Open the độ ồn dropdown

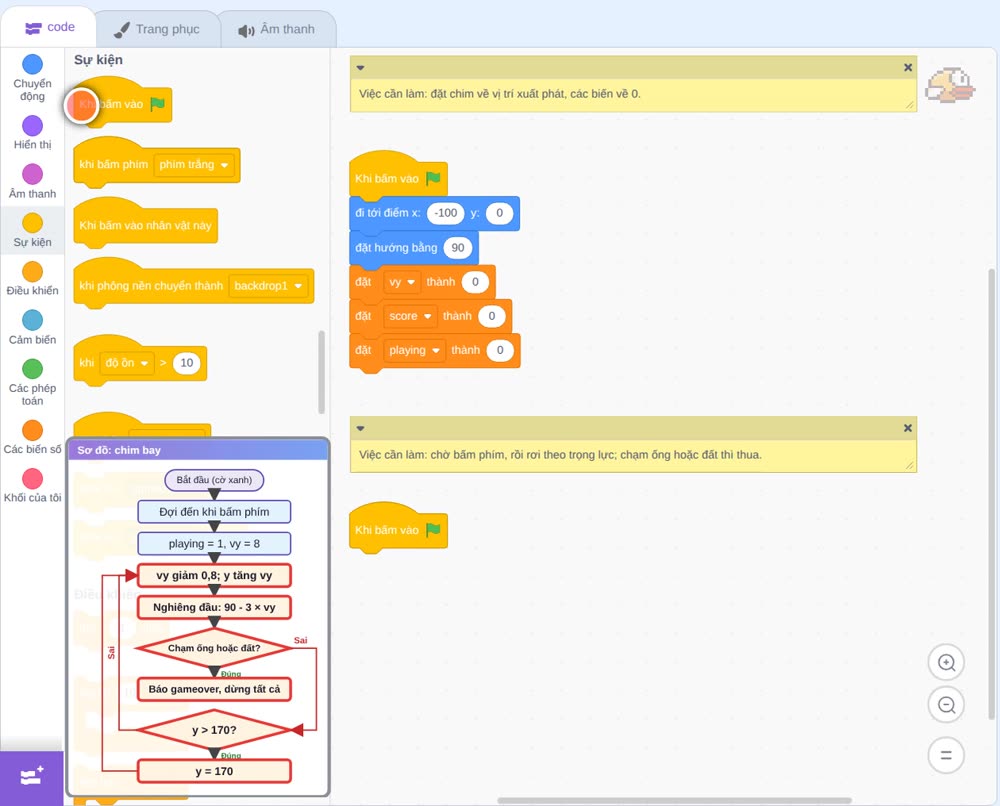(x=127, y=363)
